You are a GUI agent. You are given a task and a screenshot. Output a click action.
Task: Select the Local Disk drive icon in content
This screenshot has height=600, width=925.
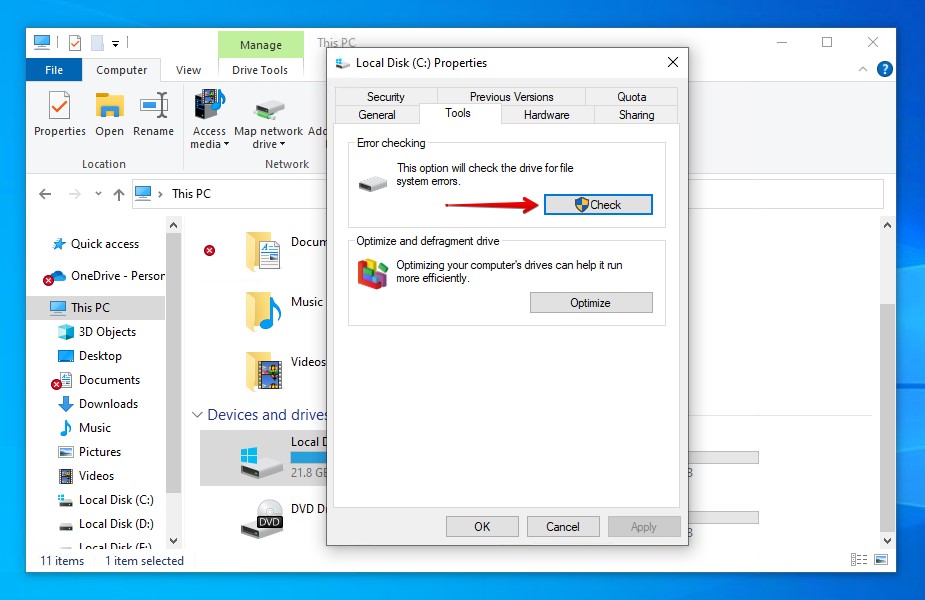(261, 463)
